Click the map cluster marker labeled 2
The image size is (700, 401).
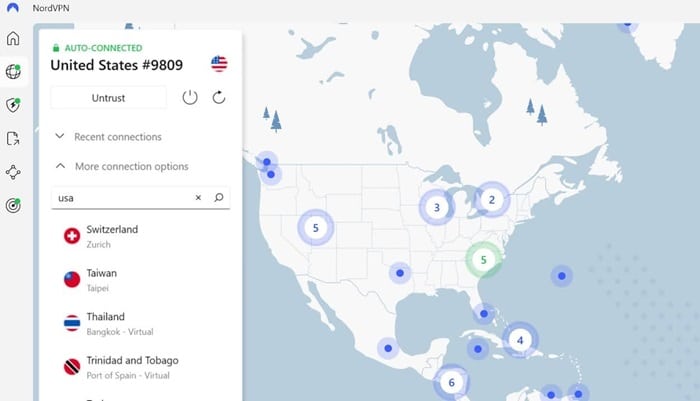click(492, 200)
